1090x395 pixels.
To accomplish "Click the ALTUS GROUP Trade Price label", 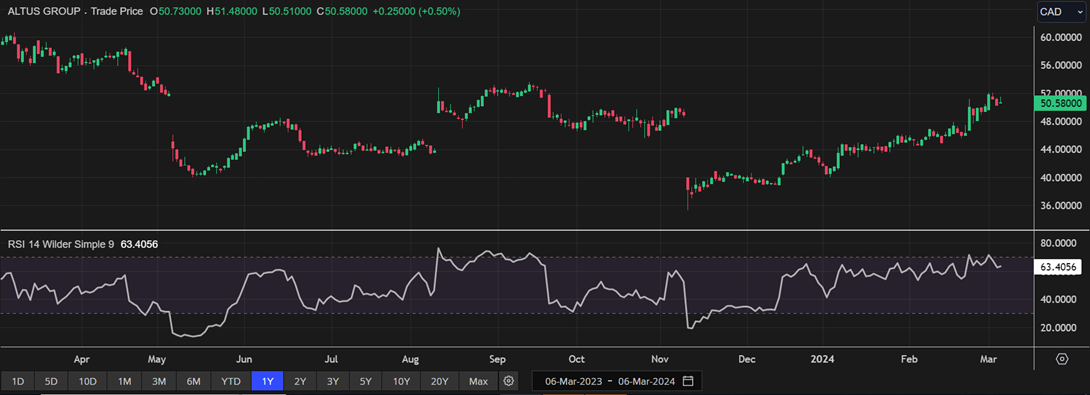I will [75, 12].
